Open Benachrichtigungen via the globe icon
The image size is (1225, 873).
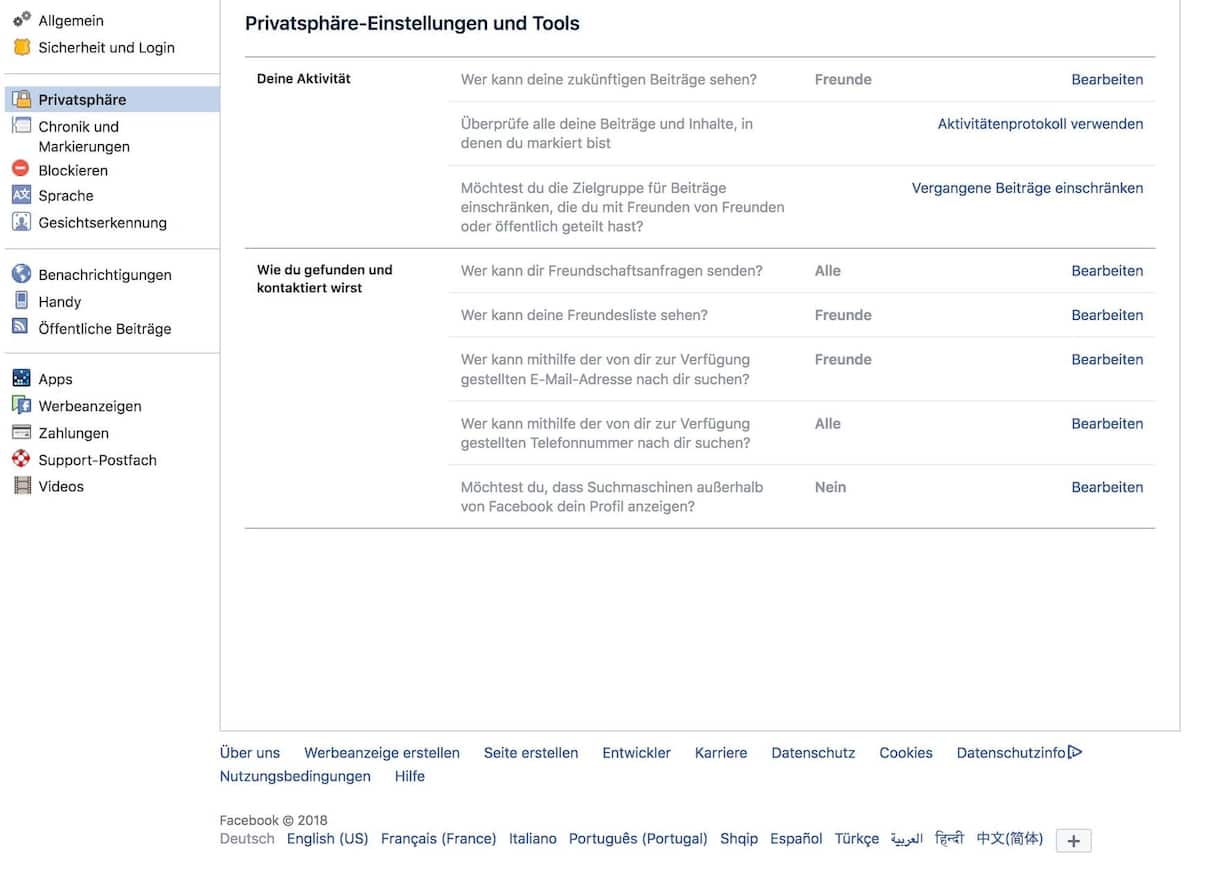pyautogui.click(x=20, y=274)
